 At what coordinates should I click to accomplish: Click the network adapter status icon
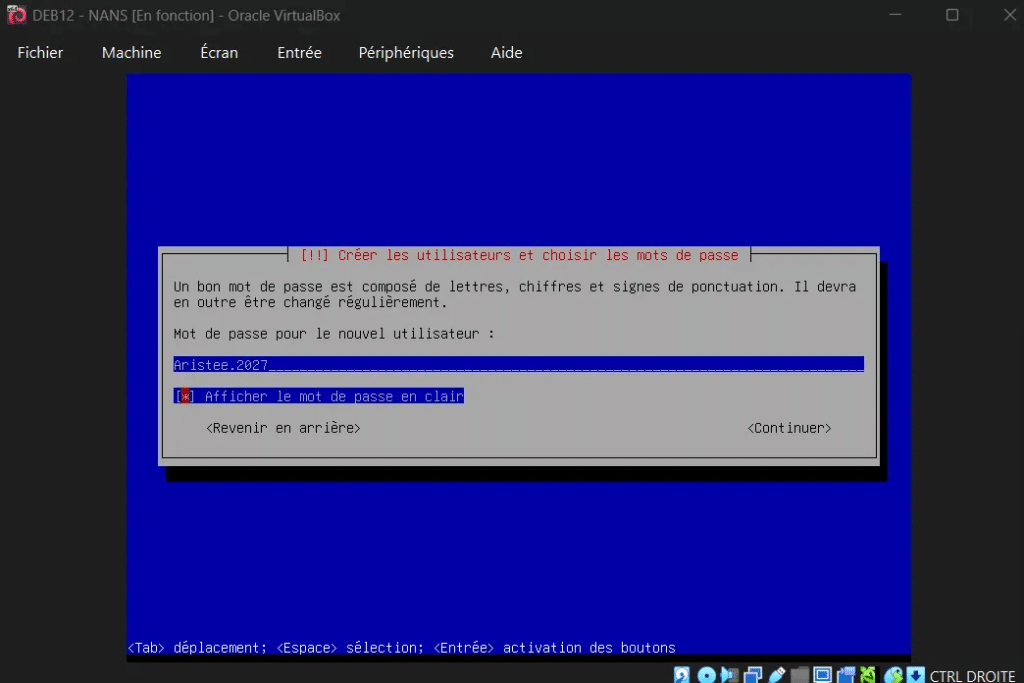point(753,675)
